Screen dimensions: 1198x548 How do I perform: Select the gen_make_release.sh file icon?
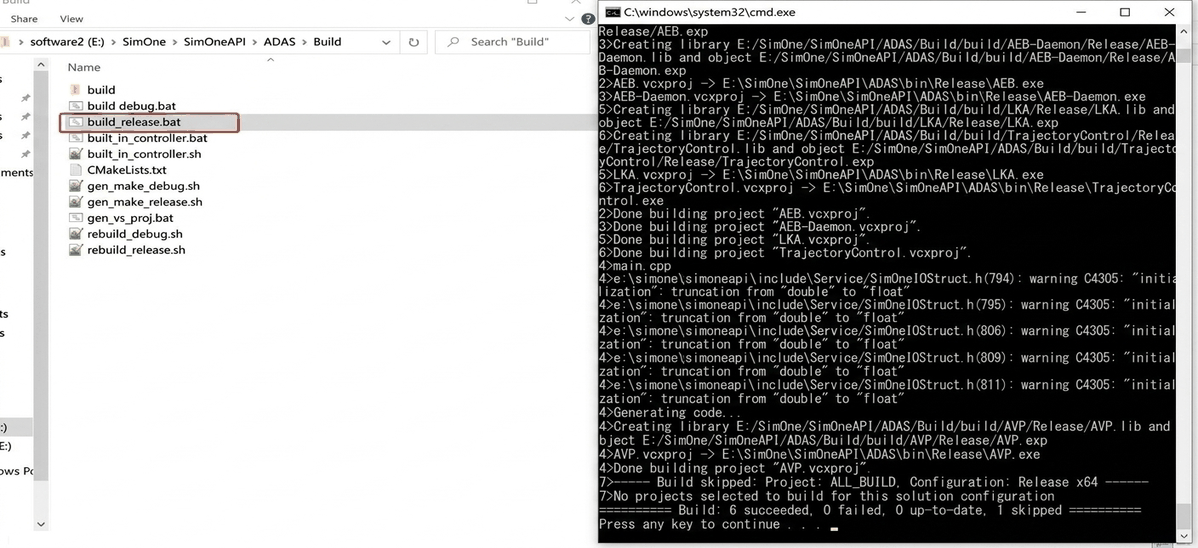coord(75,202)
